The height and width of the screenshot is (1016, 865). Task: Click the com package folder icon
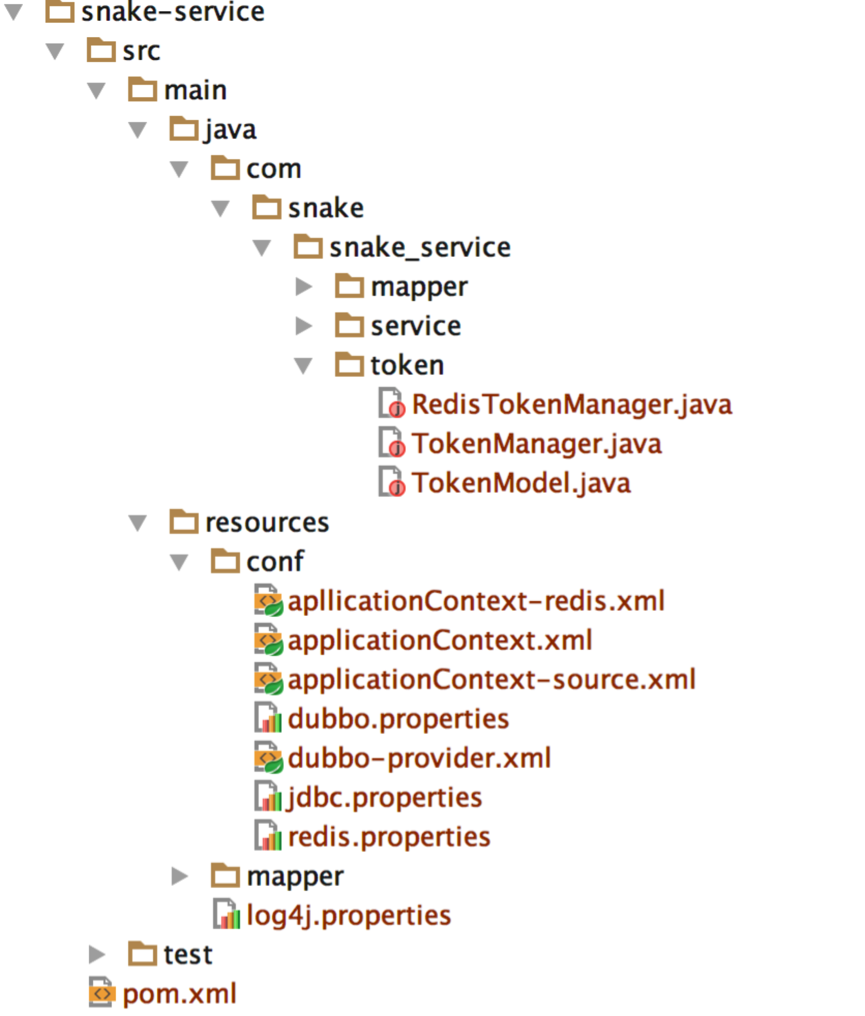225,168
